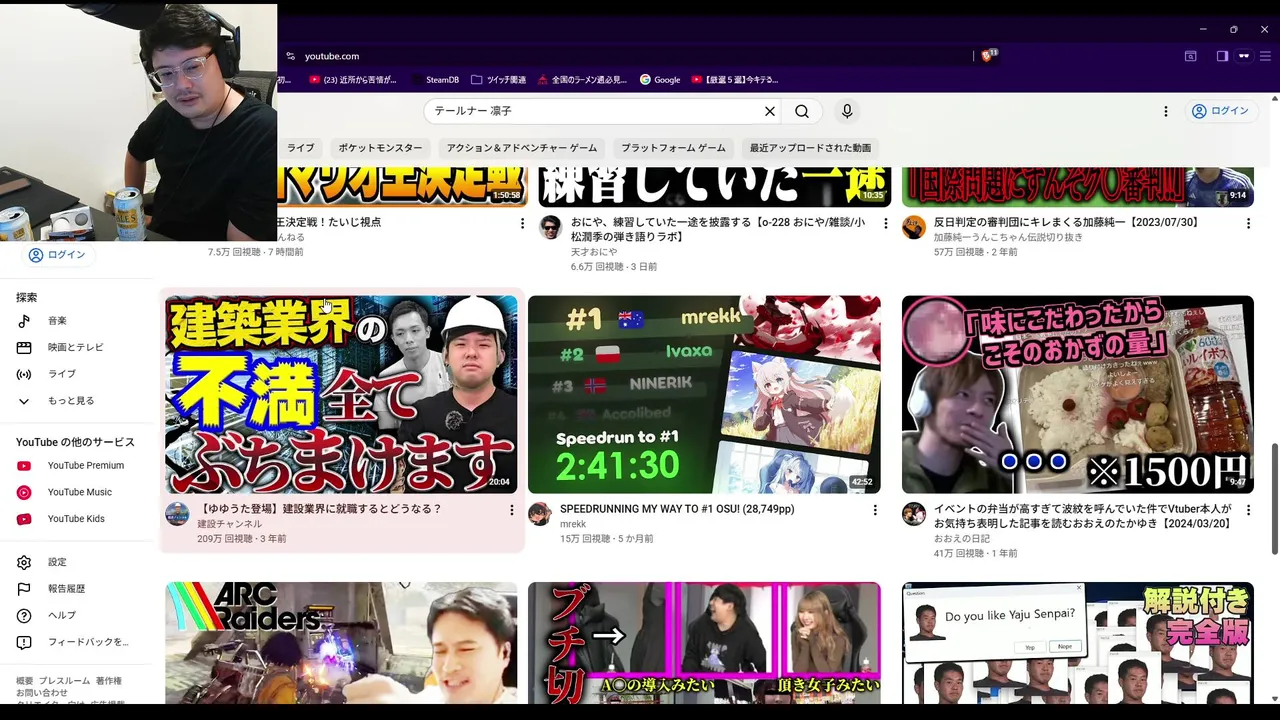Open イベントの弁当が高すぎて video title
The height and width of the screenshot is (720, 1280).
click(1083, 516)
